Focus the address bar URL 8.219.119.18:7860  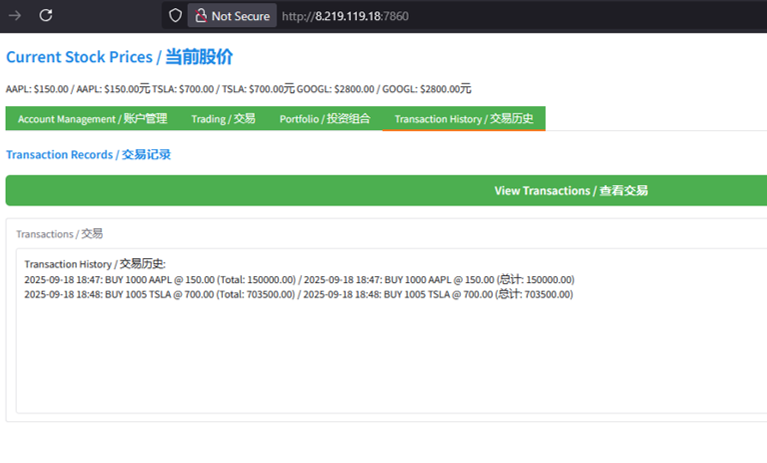point(345,16)
